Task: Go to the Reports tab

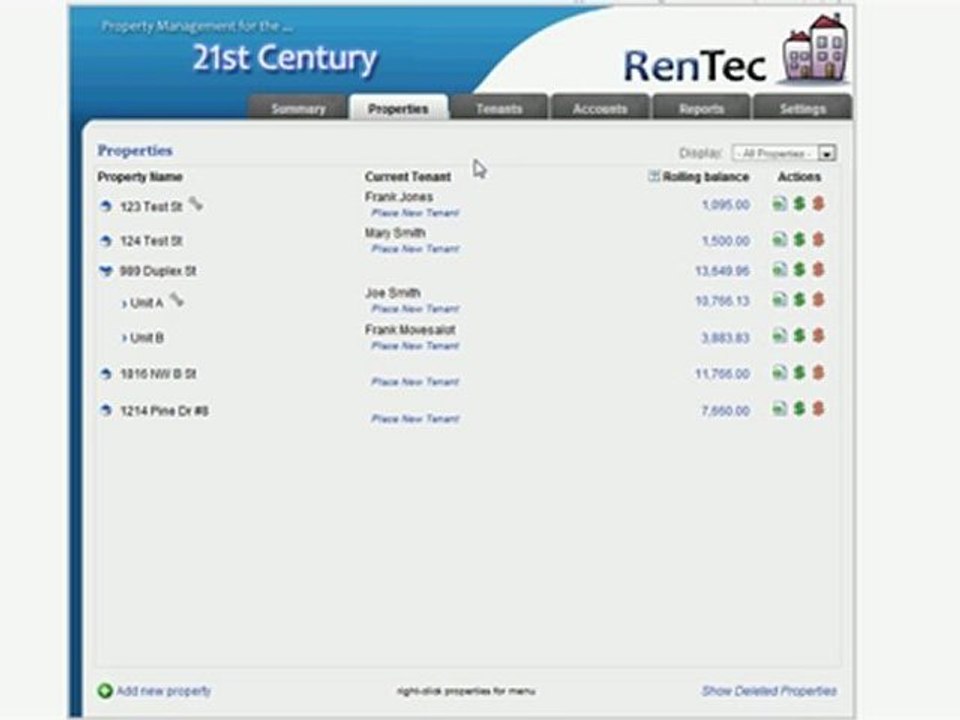Action: 702,108
